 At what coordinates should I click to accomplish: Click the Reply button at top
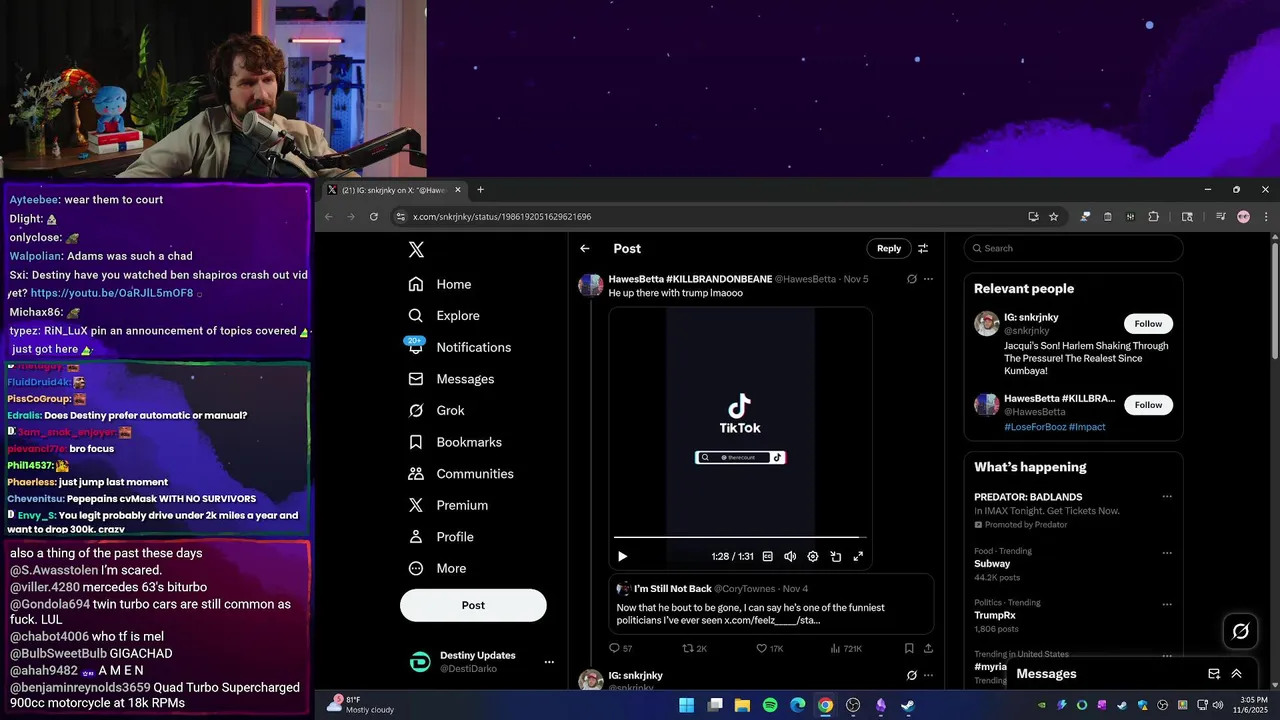[889, 248]
